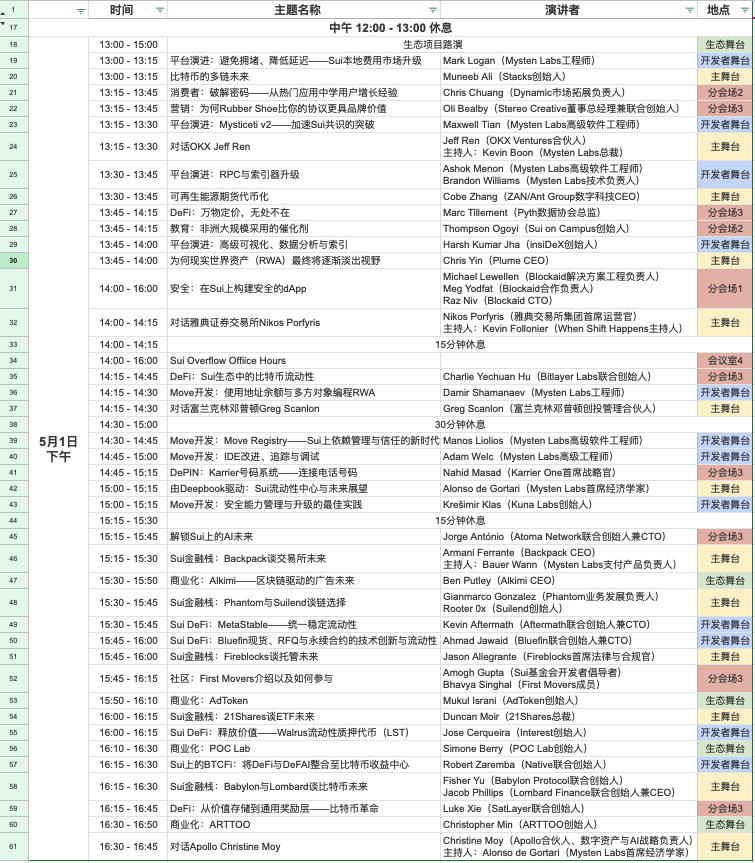
Task: Select the Chris Yin (Plume CEO) cell
Action: [568, 261]
